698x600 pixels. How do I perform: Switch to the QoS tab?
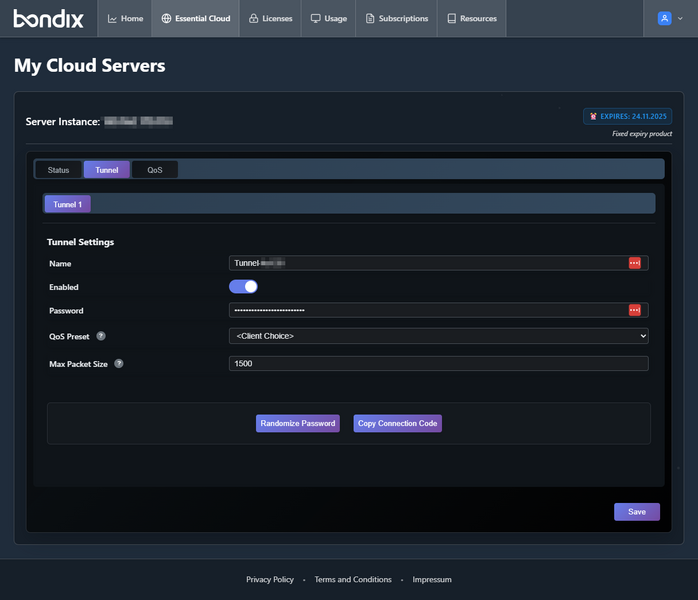point(155,170)
